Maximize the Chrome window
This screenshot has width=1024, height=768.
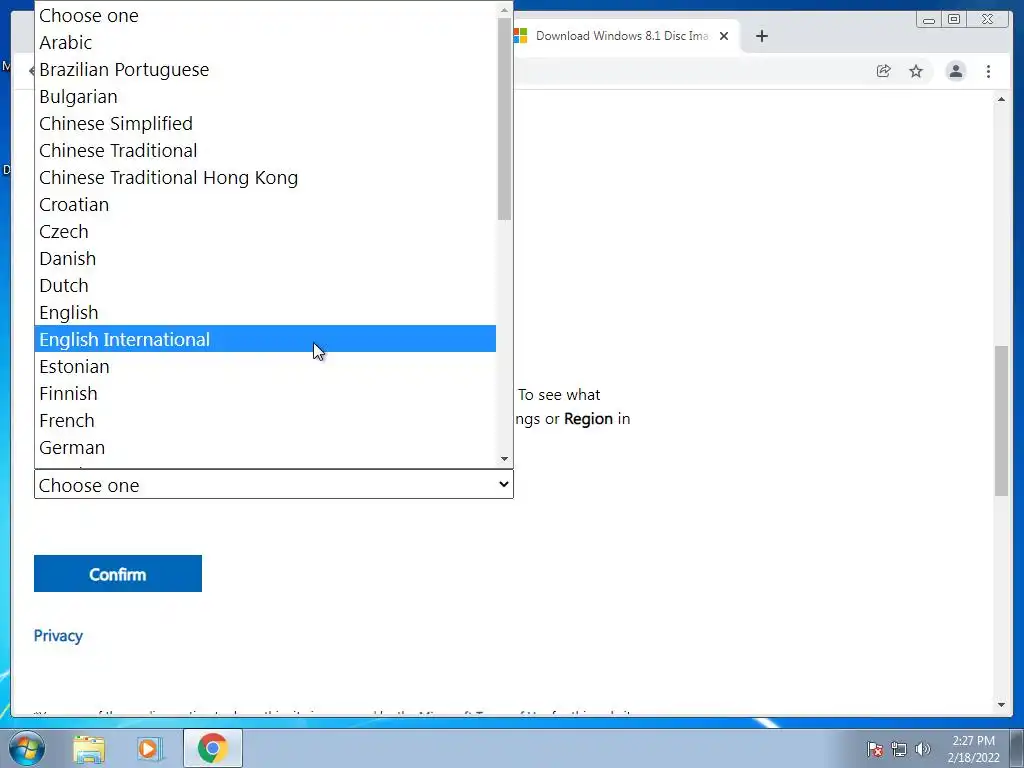[954, 20]
